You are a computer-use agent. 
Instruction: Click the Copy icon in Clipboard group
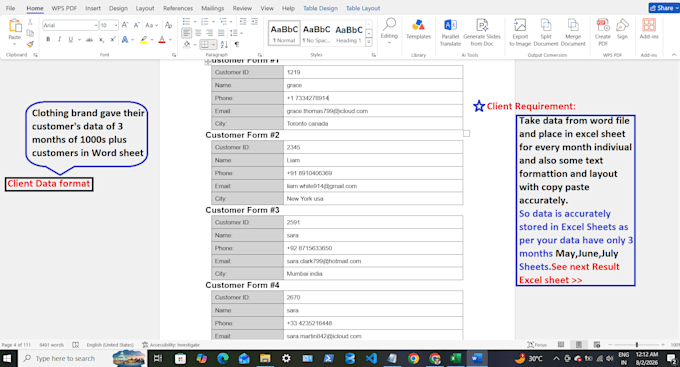[30, 33]
